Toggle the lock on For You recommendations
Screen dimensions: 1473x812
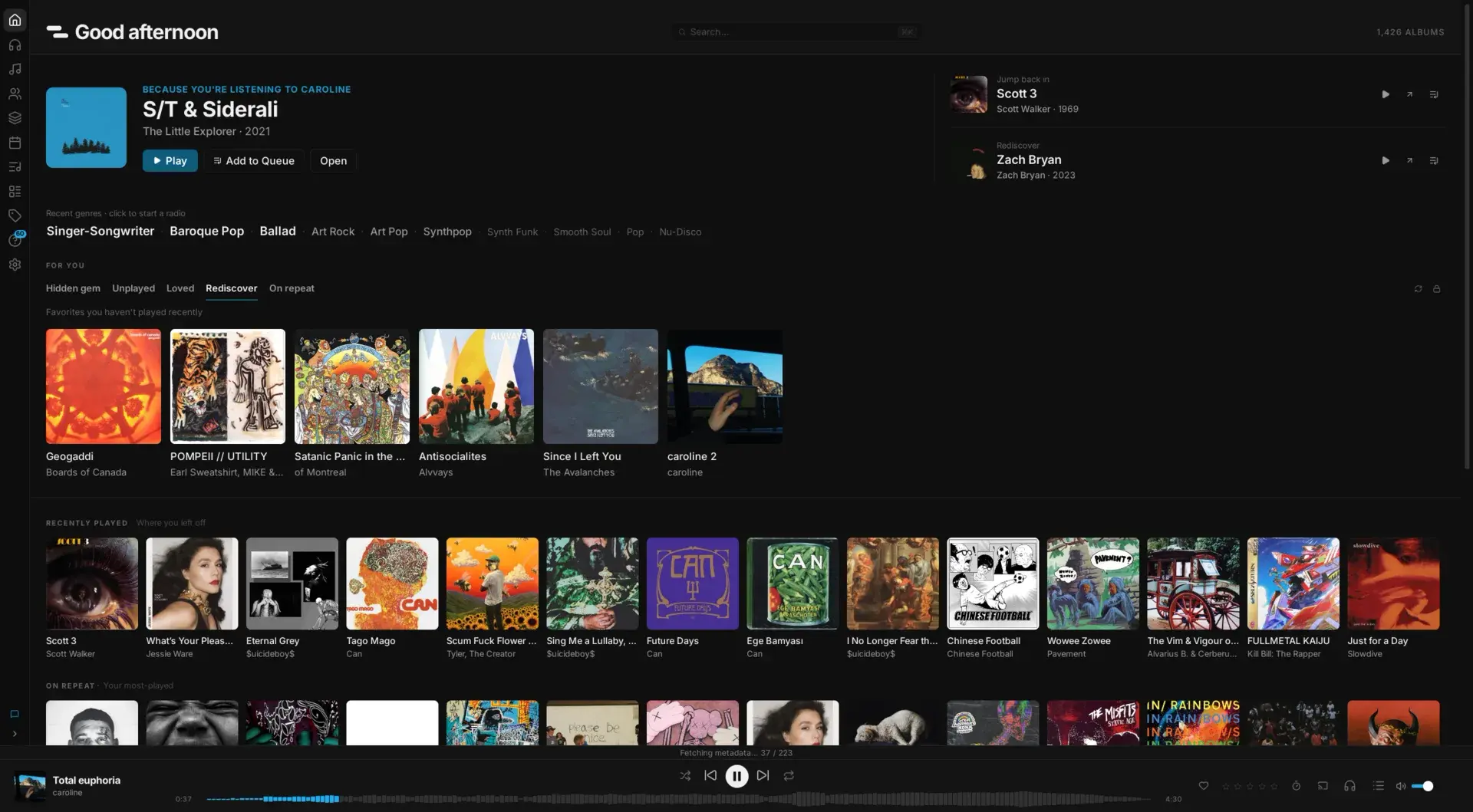pos(1437,289)
